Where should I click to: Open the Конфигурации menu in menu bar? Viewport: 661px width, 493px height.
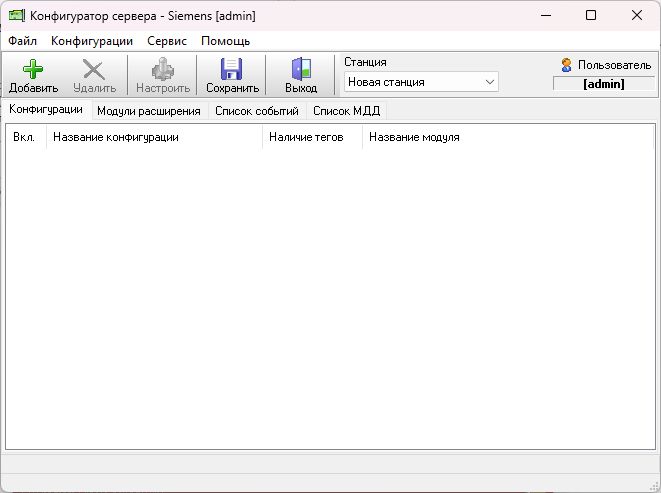(92, 41)
